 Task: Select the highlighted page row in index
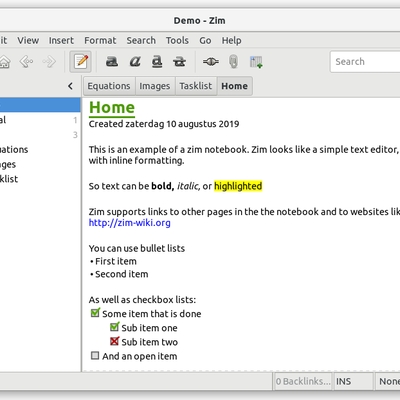click(x=40, y=105)
